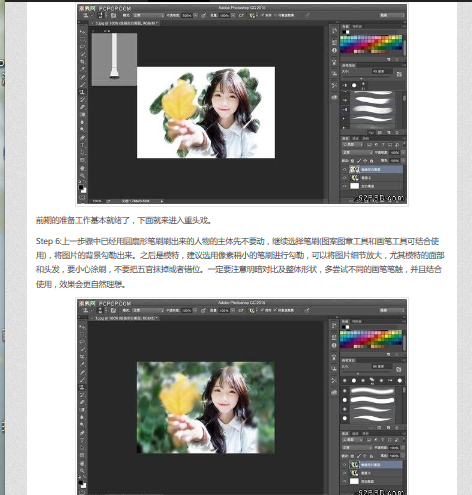
Task: Open the workspace switcher dropdown in the Step 6 screenshot
Action: (392, 310)
